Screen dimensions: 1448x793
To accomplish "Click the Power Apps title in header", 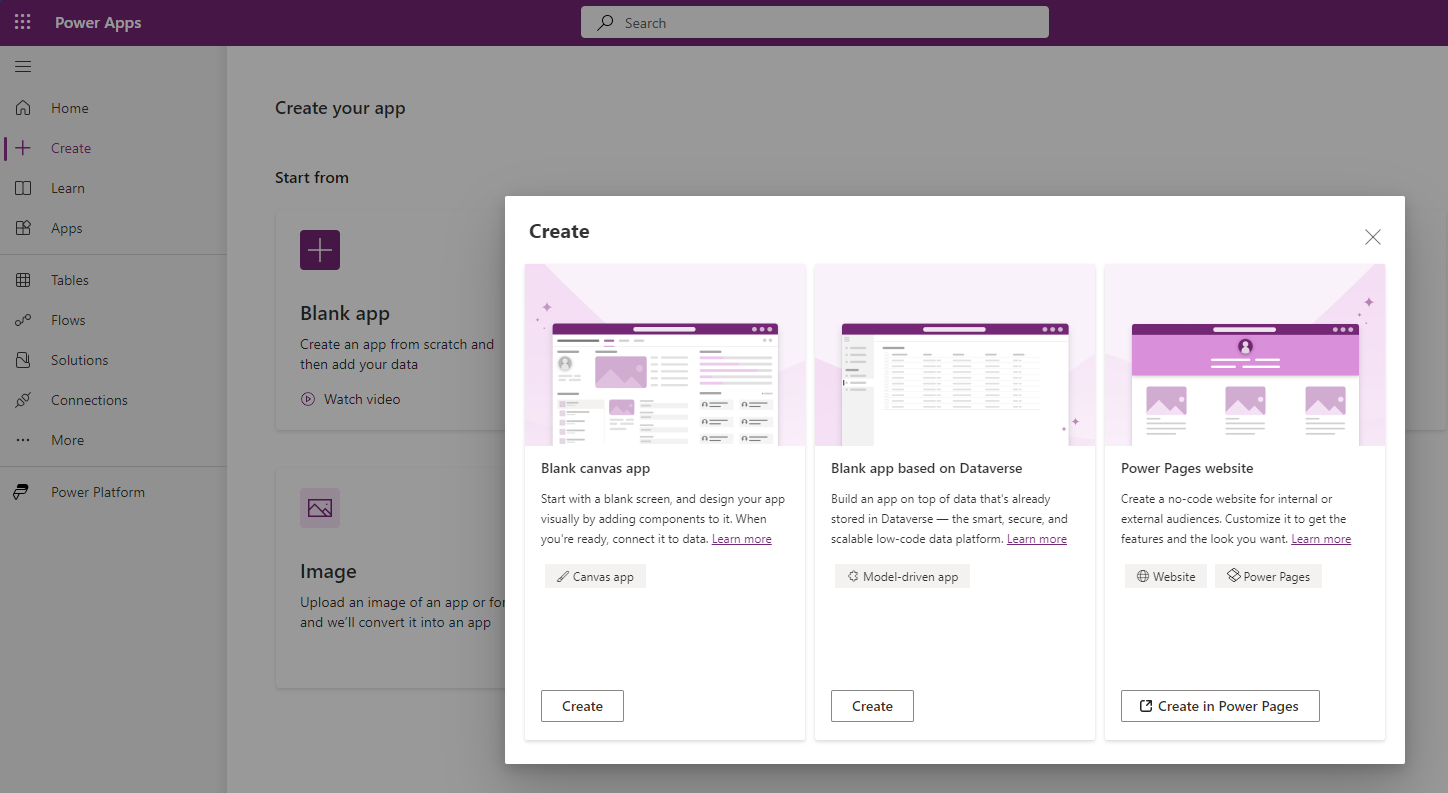I will pyautogui.click(x=98, y=23).
